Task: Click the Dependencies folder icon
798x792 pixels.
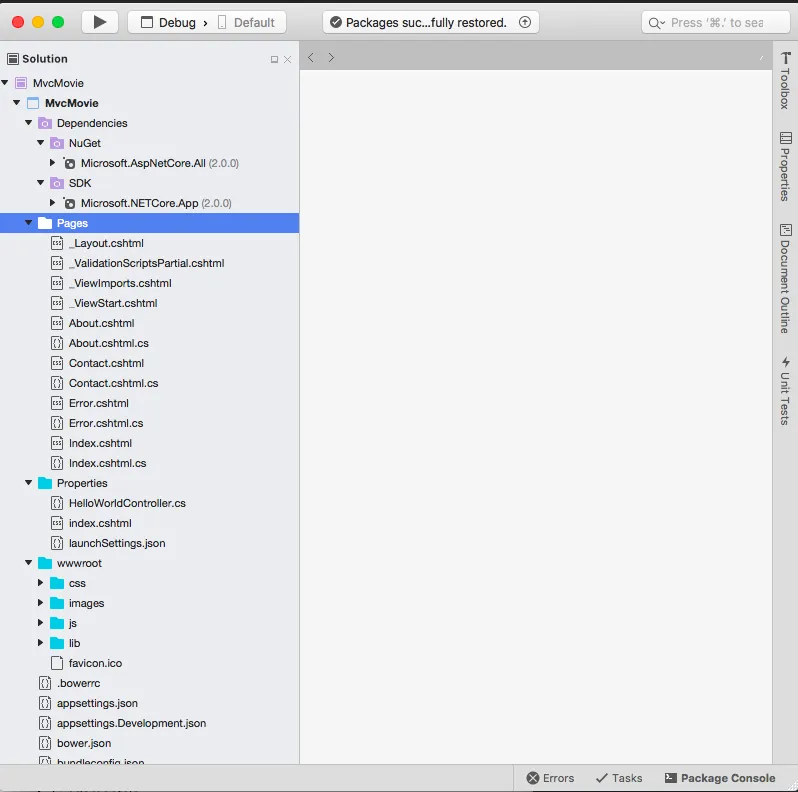Action: click(x=45, y=123)
